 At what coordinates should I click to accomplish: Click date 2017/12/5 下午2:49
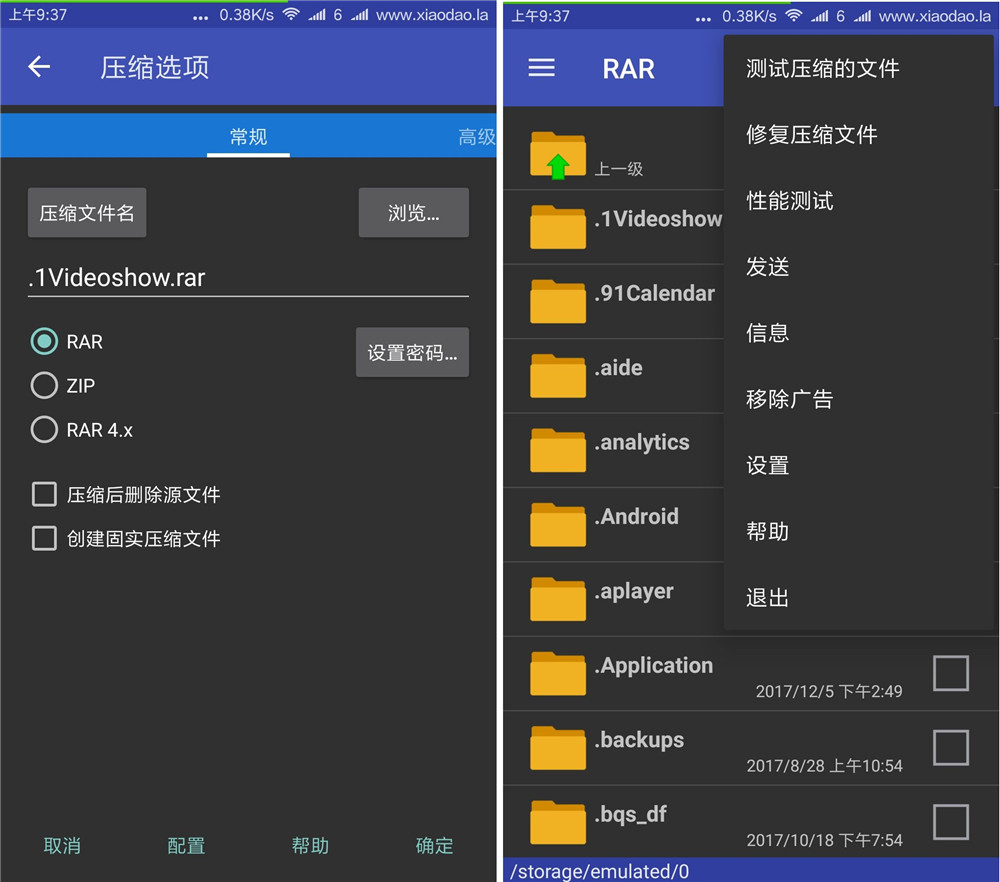pos(829,691)
